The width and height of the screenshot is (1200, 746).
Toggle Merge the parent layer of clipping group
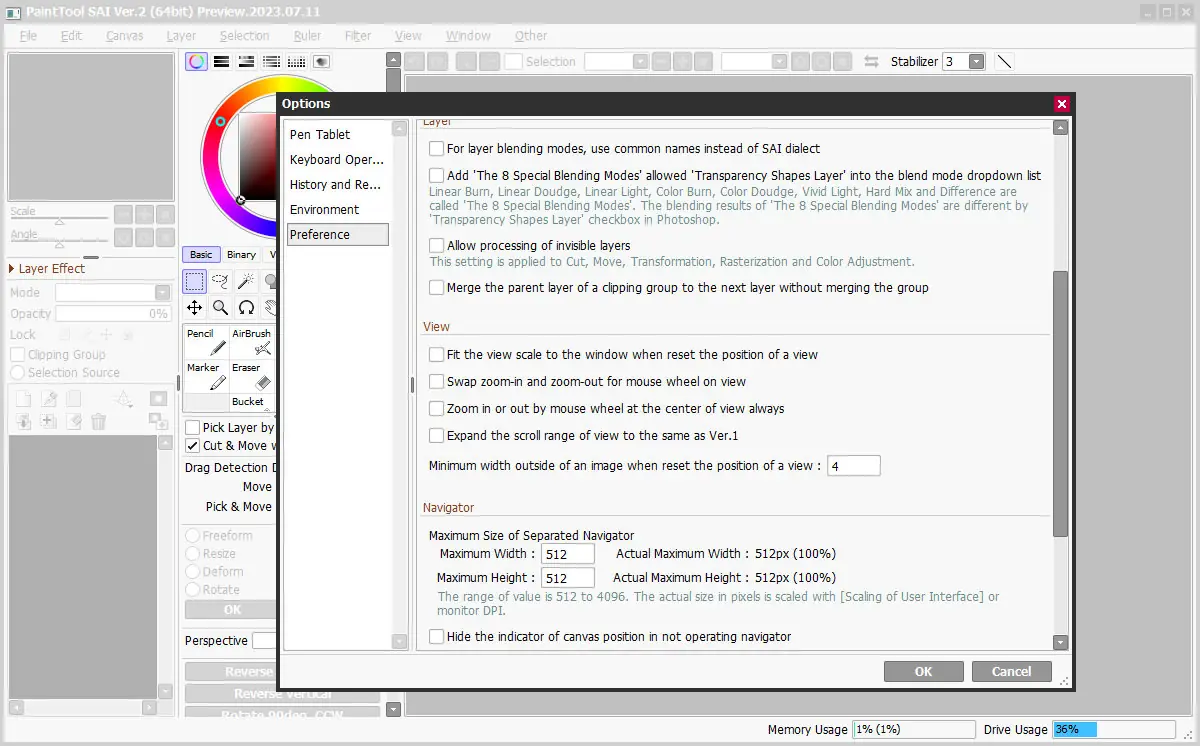[436, 287]
